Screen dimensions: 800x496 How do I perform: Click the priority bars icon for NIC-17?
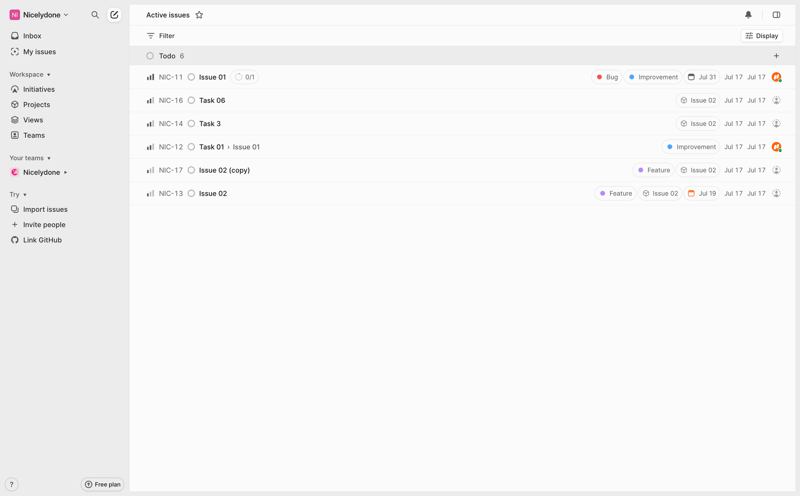click(x=150, y=170)
